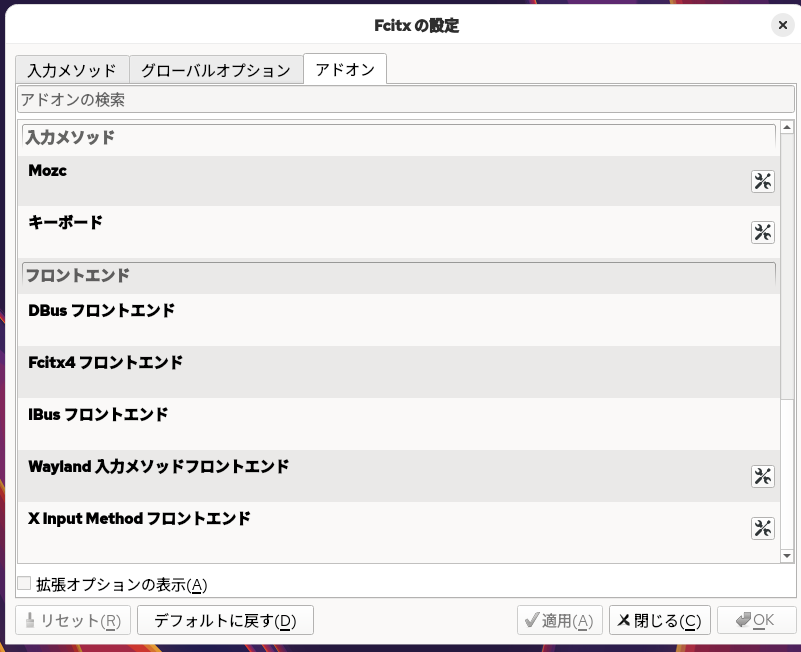The image size is (801, 652).
Task: Switch to the グローバルオプション tab
Action: pyautogui.click(x=216, y=69)
